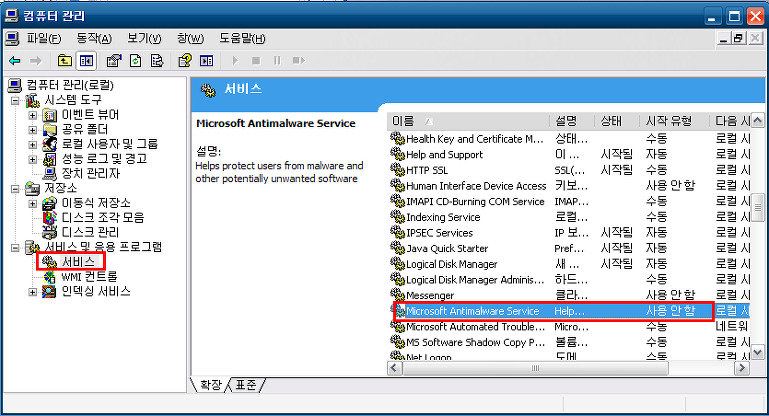Expand the 공유 폴더 node
Viewport: 769px width, 416px height.
point(32,130)
